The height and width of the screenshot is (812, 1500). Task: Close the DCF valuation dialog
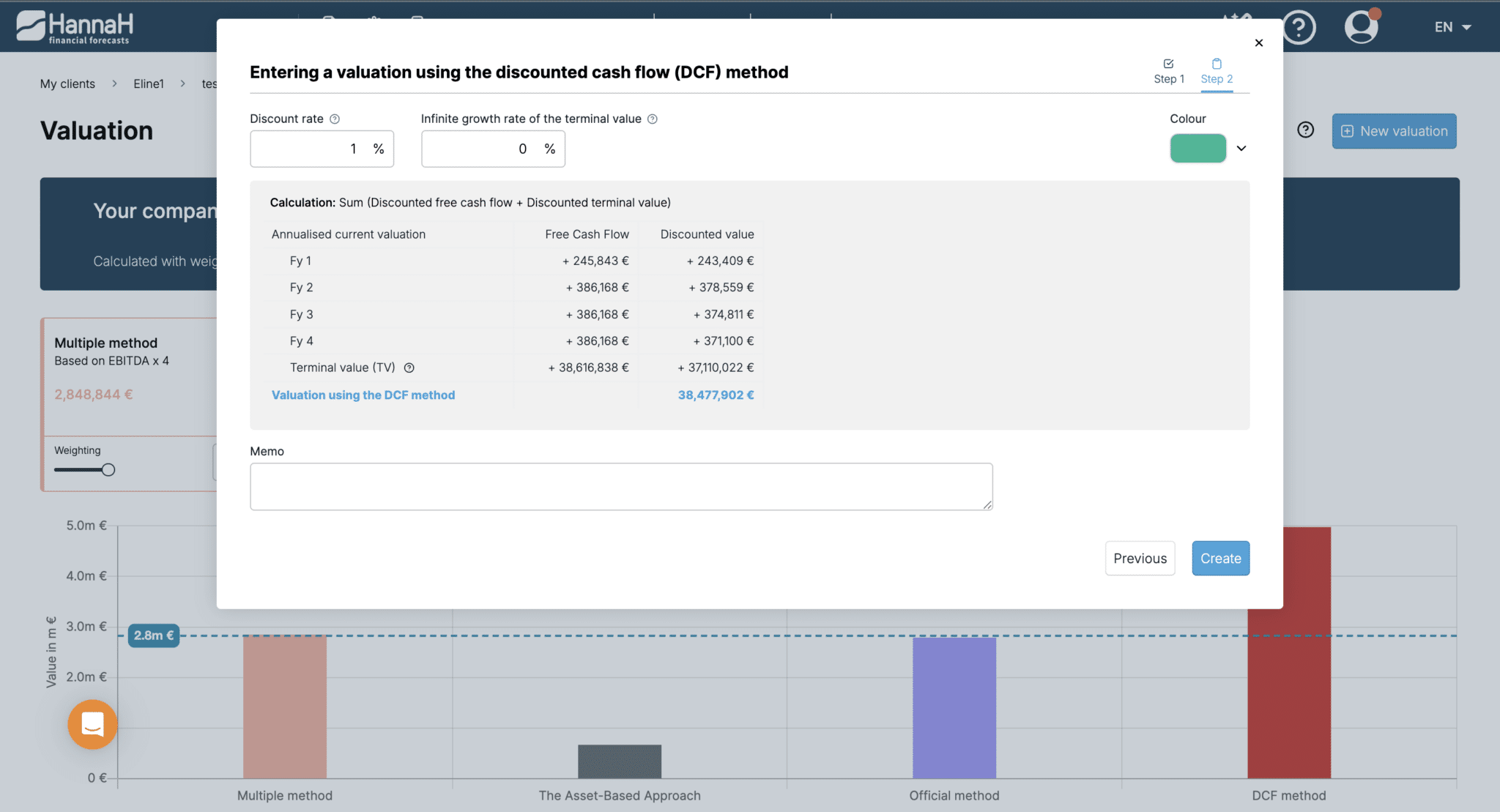(1259, 43)
